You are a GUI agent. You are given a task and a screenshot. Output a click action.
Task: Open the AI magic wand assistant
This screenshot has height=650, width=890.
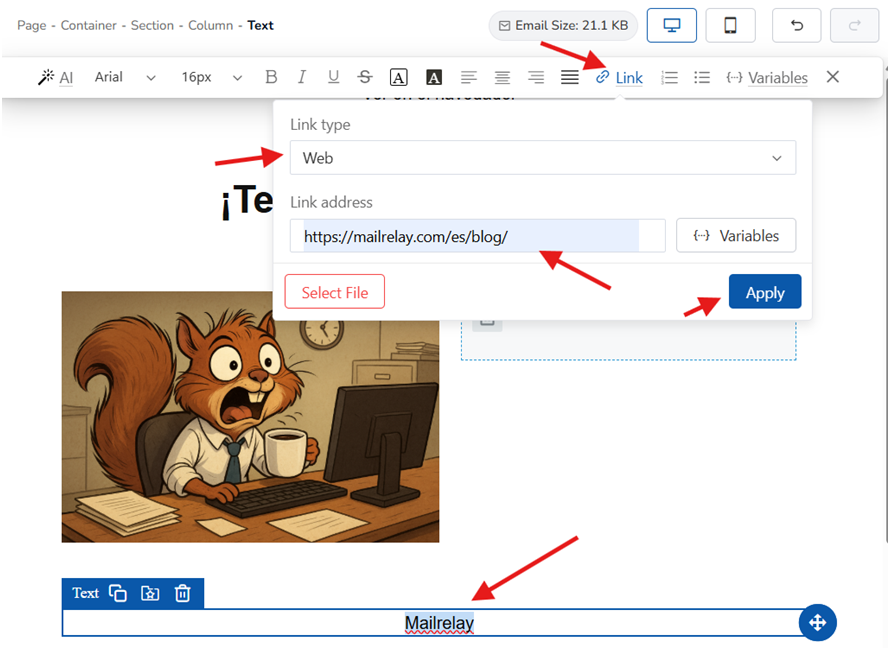tap(55, 77)
